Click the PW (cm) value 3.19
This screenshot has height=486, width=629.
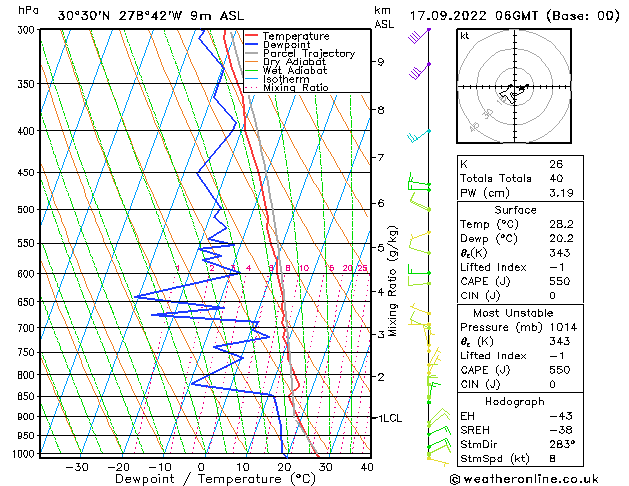[x=561, y=193]
